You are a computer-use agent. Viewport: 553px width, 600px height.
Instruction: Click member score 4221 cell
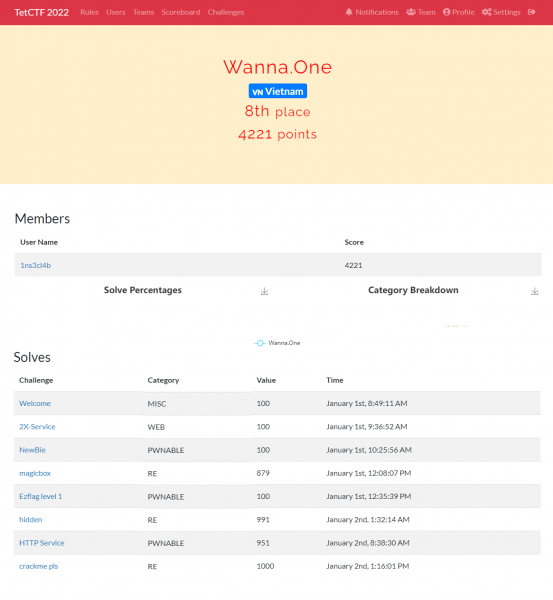pos(353,265)
